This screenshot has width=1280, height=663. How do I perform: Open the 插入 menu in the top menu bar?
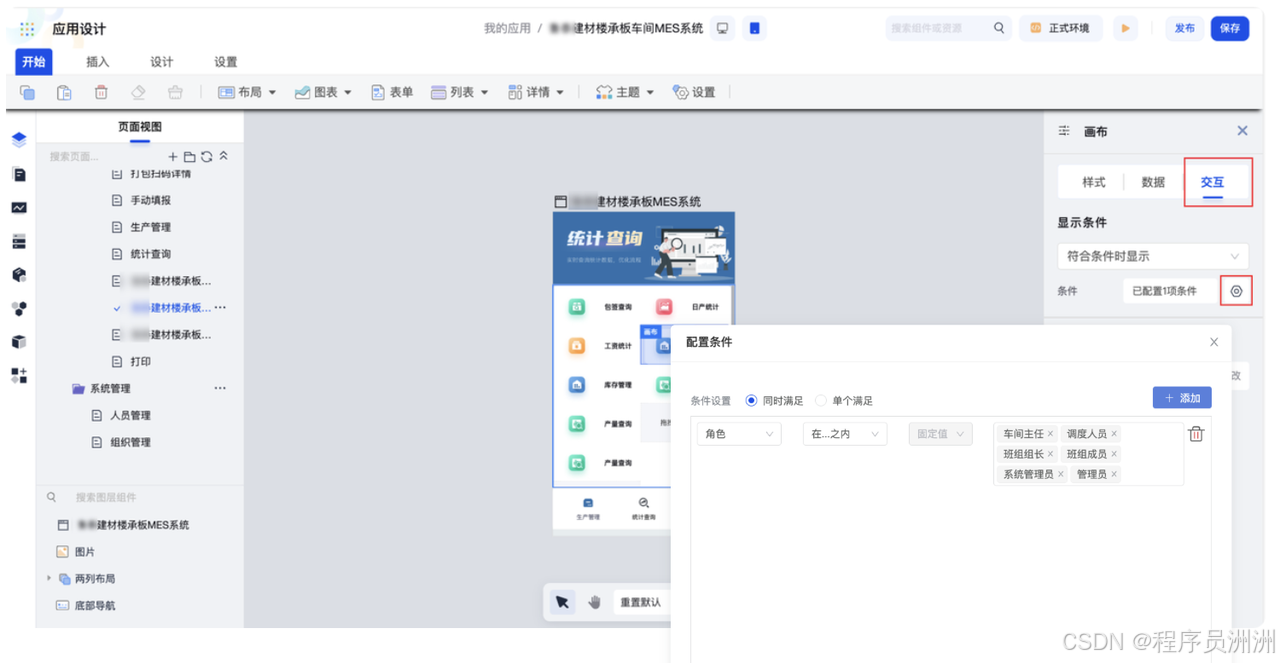[97, 61]
